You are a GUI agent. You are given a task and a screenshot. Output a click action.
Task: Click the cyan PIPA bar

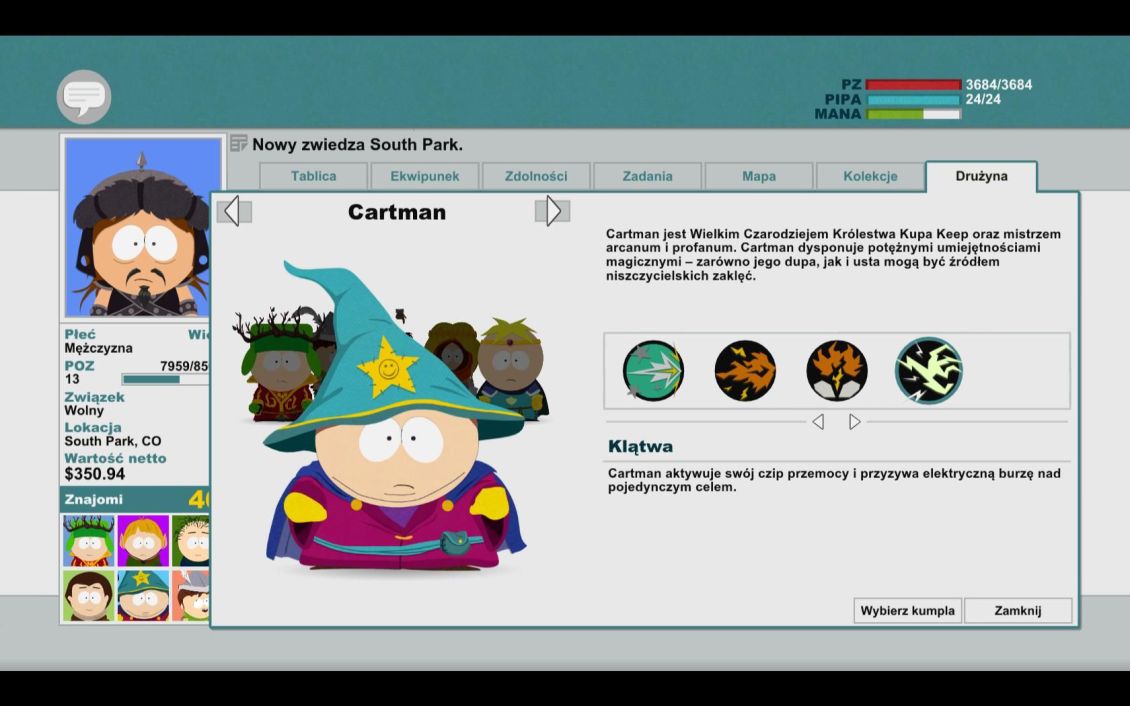coord(913,99)
